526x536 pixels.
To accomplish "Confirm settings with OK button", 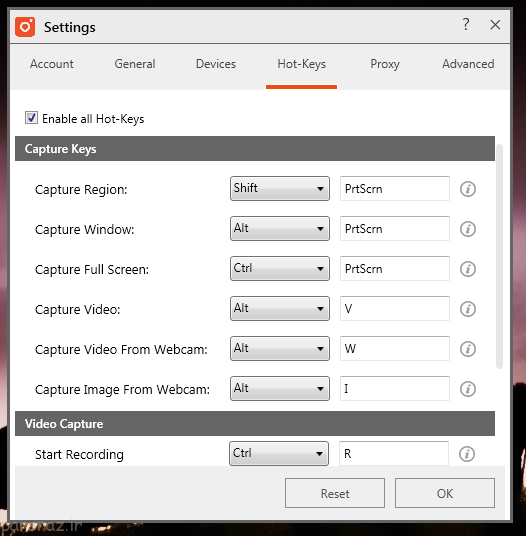I will click(445, 493).
